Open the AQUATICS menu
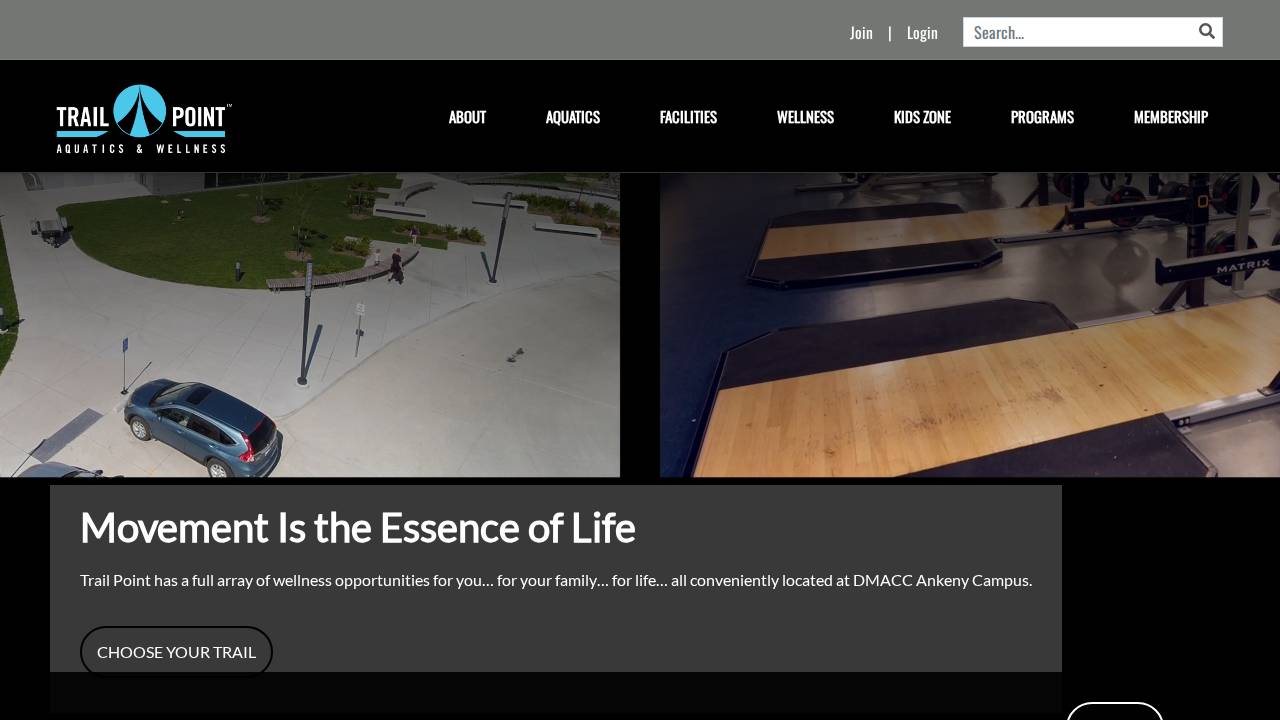Image resolution: width=1280 pixels, height=720 pixels. coord(572,117)
